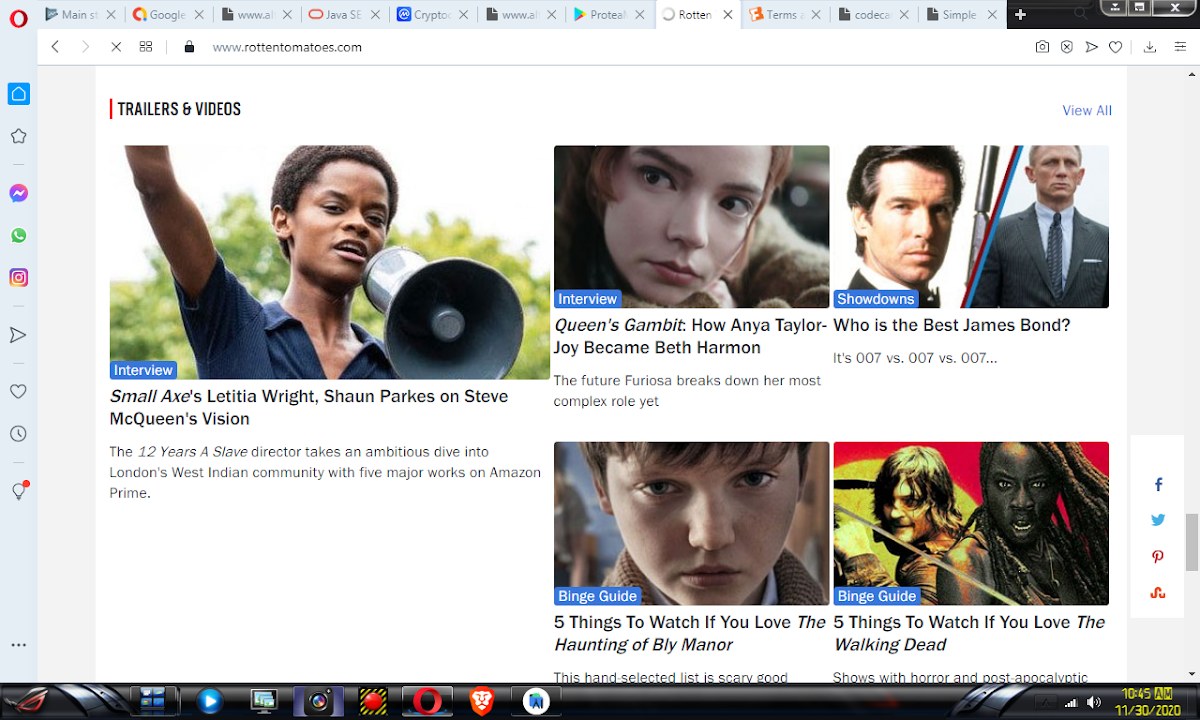Open the History clock icon in sidebar

(x=18, y=434)
